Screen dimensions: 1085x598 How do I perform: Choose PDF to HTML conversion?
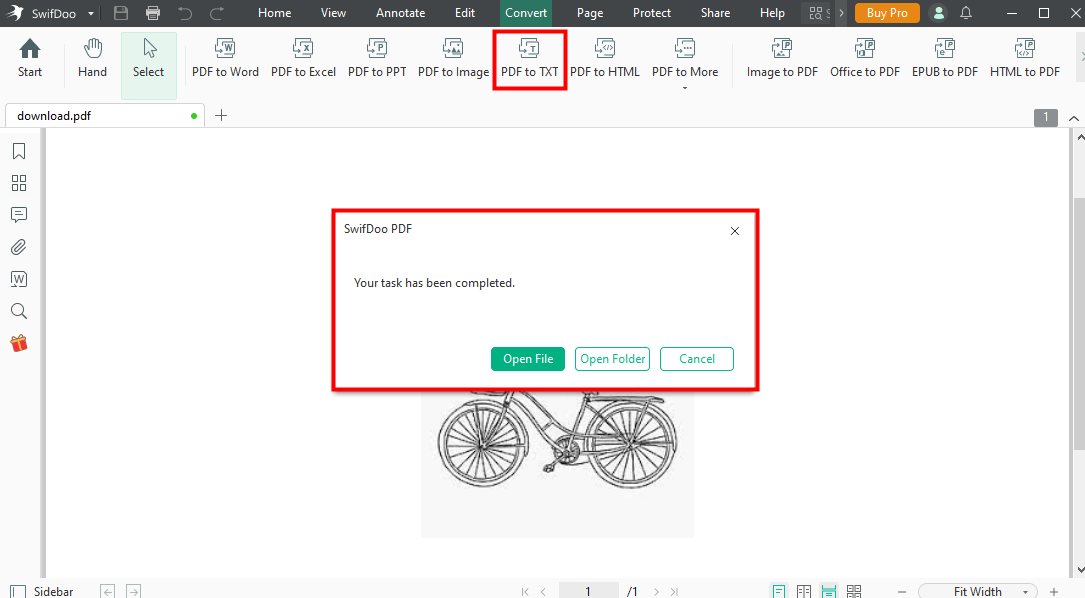[605, 59]
